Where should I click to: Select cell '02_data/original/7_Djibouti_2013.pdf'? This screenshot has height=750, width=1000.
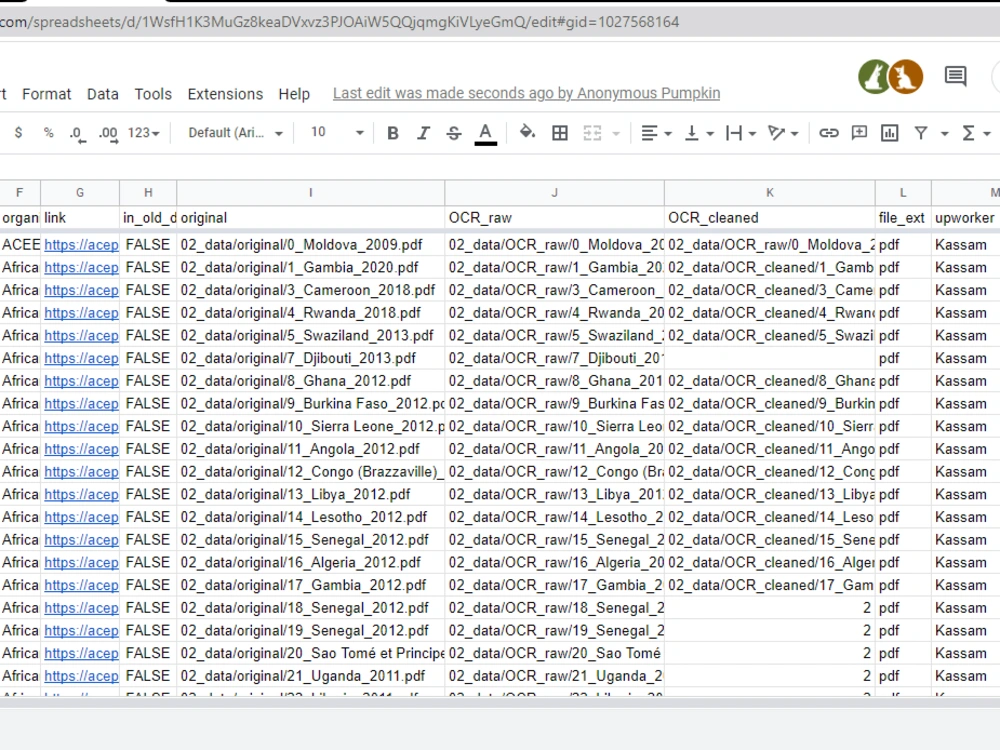tap(311, 358)
